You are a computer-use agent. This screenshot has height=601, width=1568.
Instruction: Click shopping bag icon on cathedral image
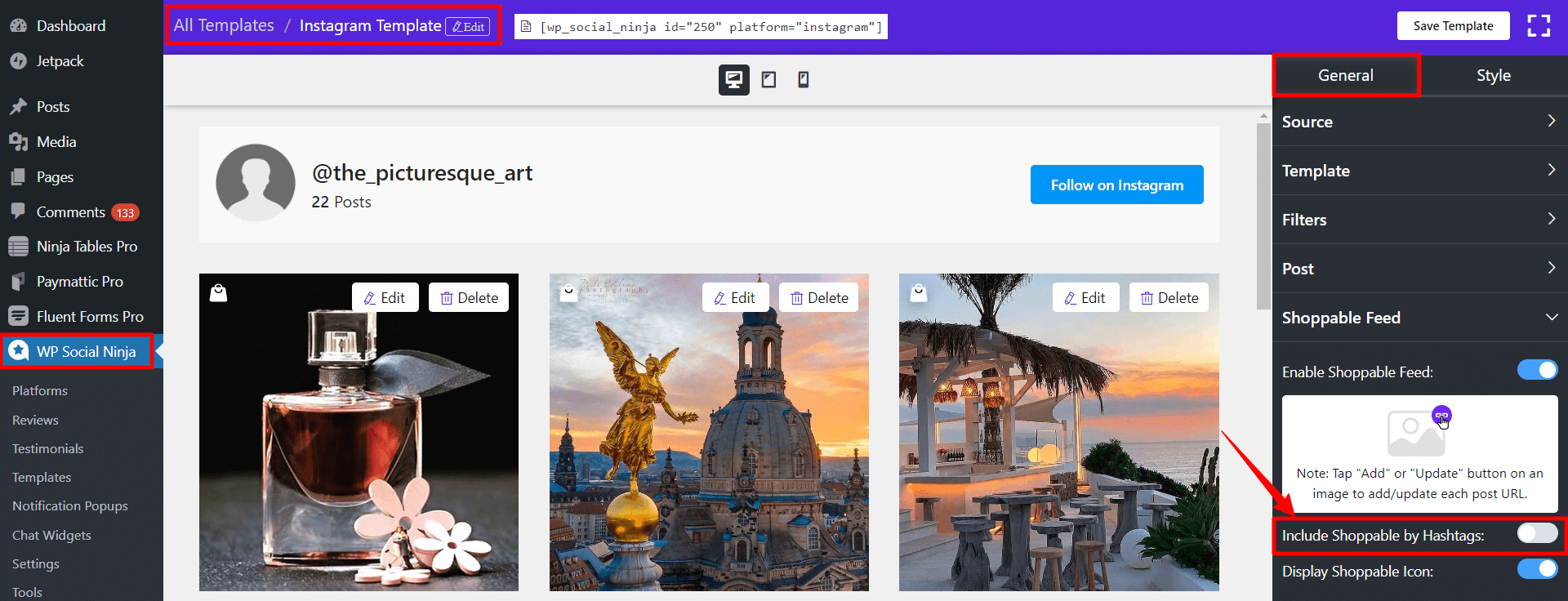click(x=568, y=292)
